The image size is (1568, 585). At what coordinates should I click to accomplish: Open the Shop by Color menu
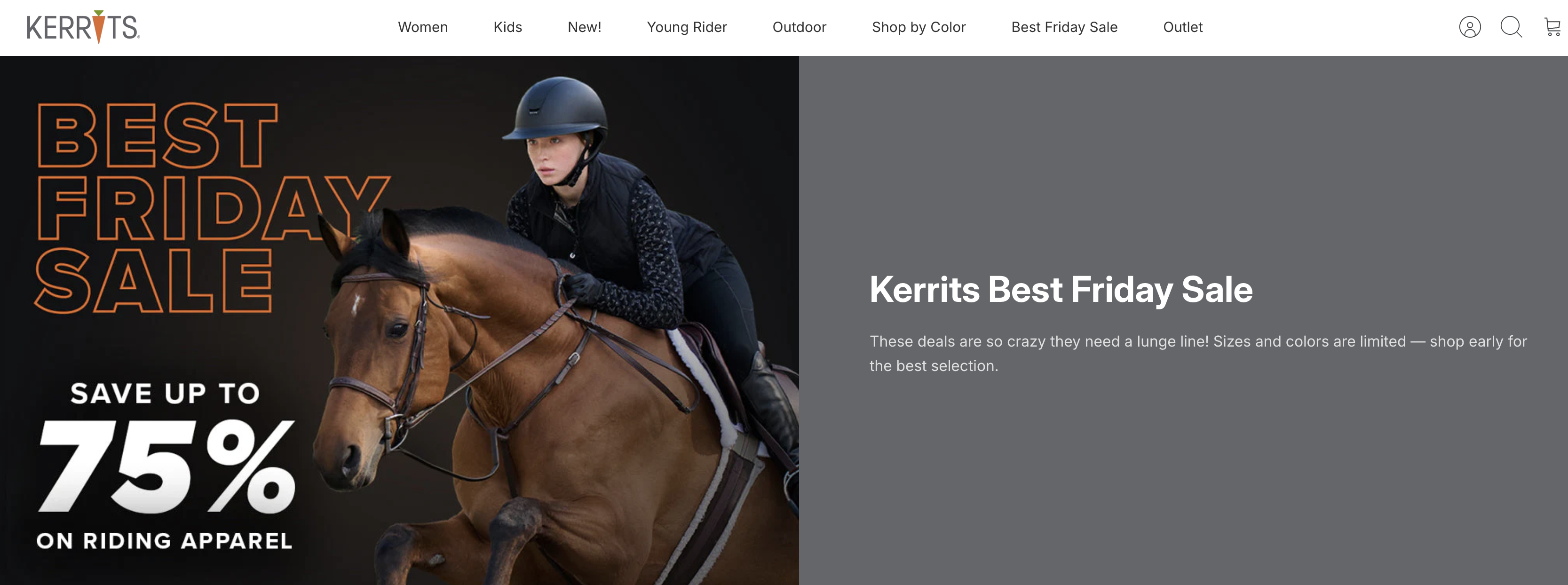[x=919, y=27]
